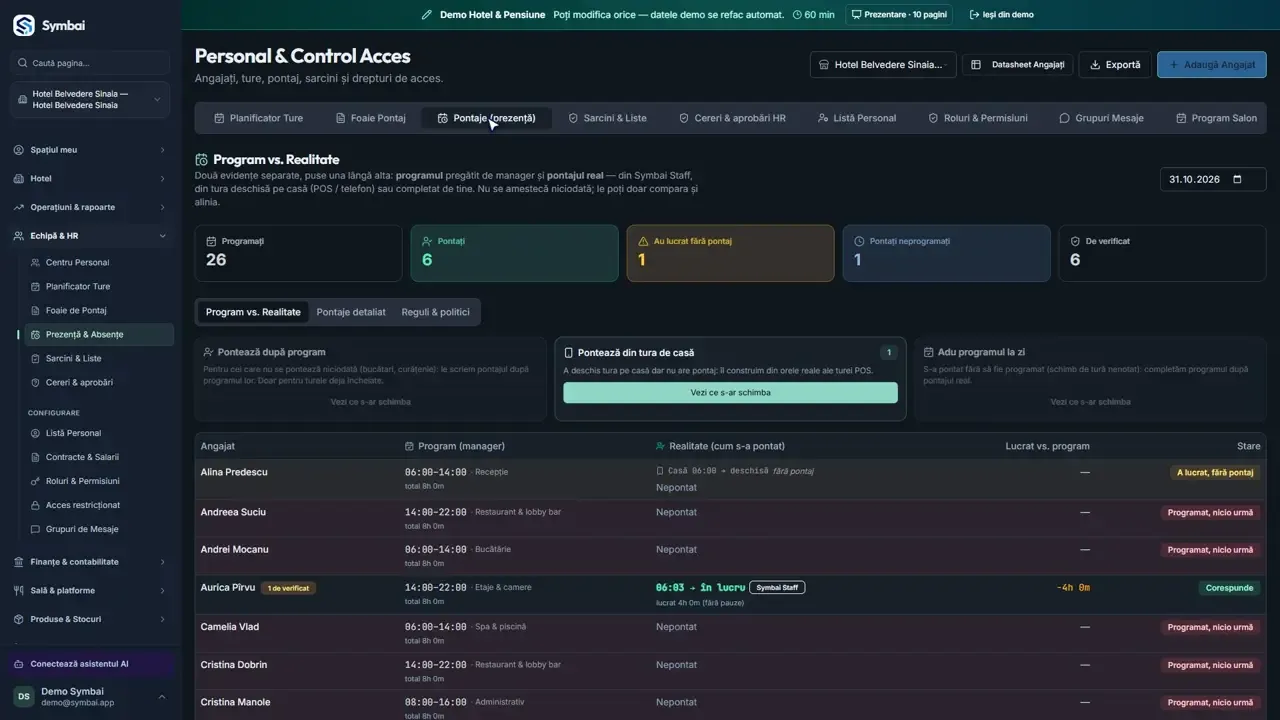This screenshot has width=1280, height=720.
Task: Click the Listă Personal sidebar icon
Action: coord(36,434)
